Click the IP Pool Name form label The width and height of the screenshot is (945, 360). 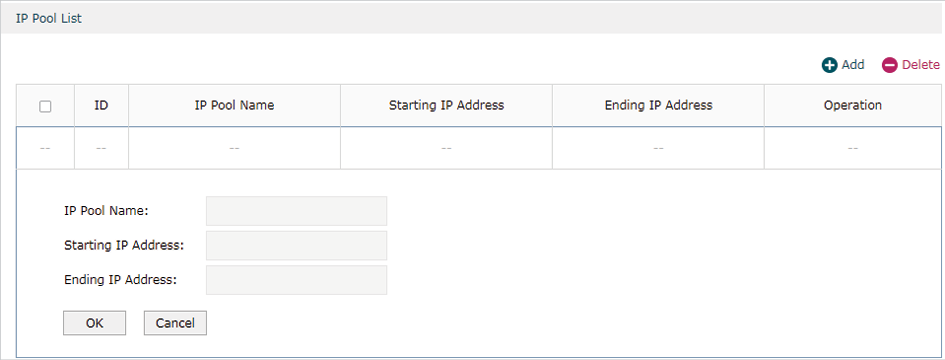coord(106,211)
